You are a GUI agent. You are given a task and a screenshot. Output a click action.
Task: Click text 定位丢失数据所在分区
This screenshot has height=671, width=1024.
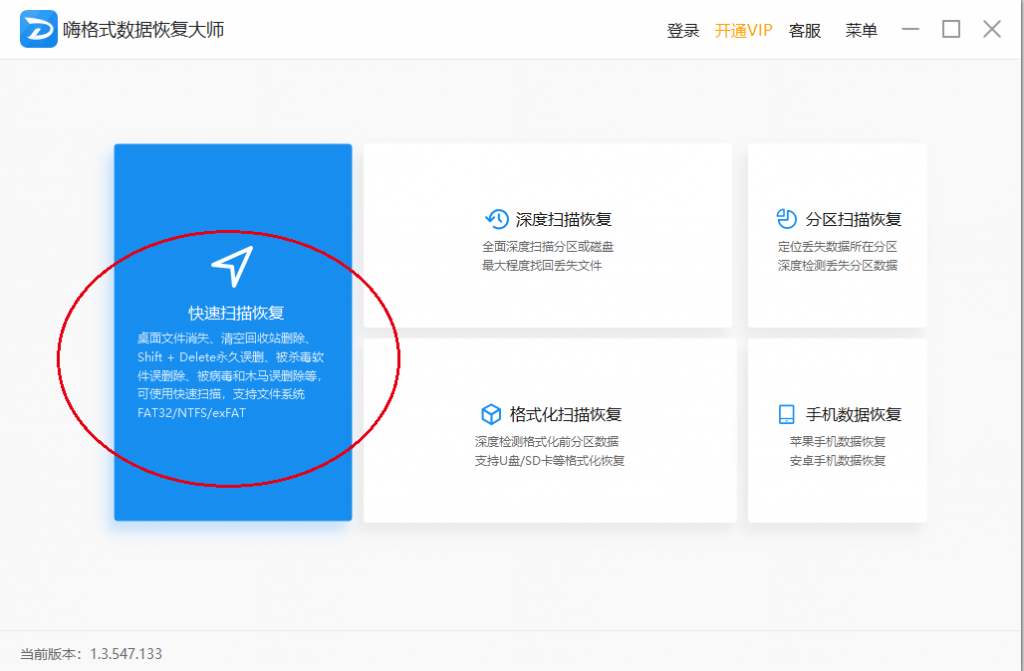pyautogui.click(x=837, y=247)
